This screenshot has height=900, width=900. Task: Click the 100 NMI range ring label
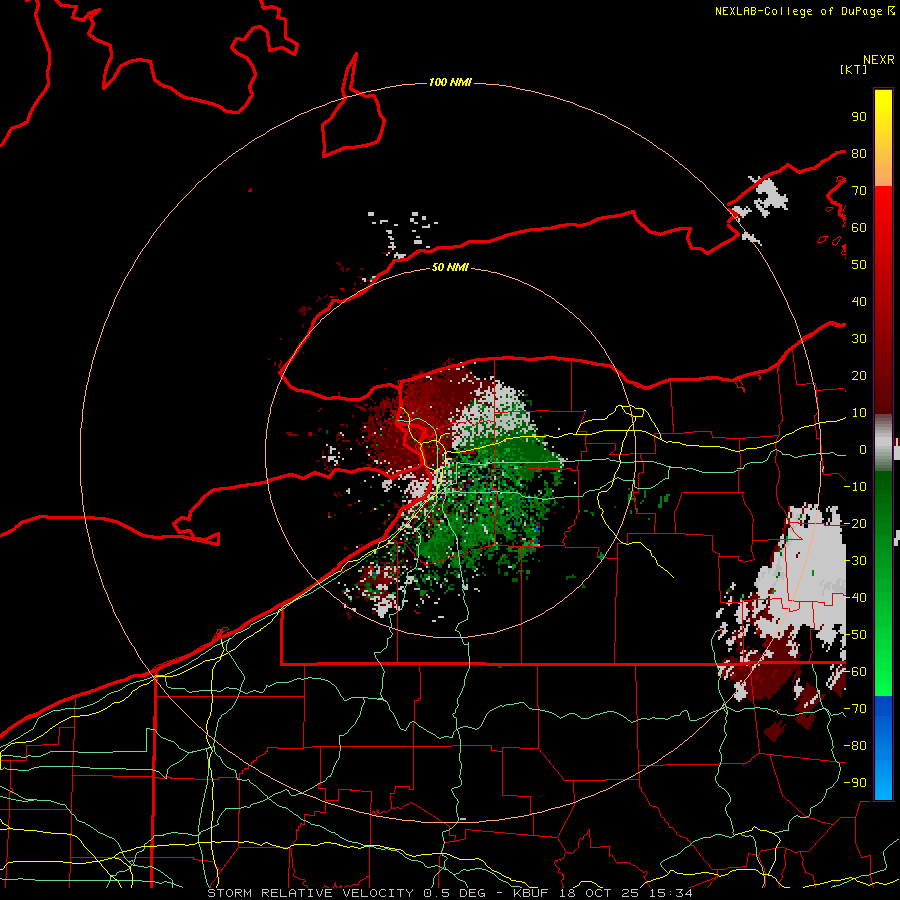pos(450,83)
